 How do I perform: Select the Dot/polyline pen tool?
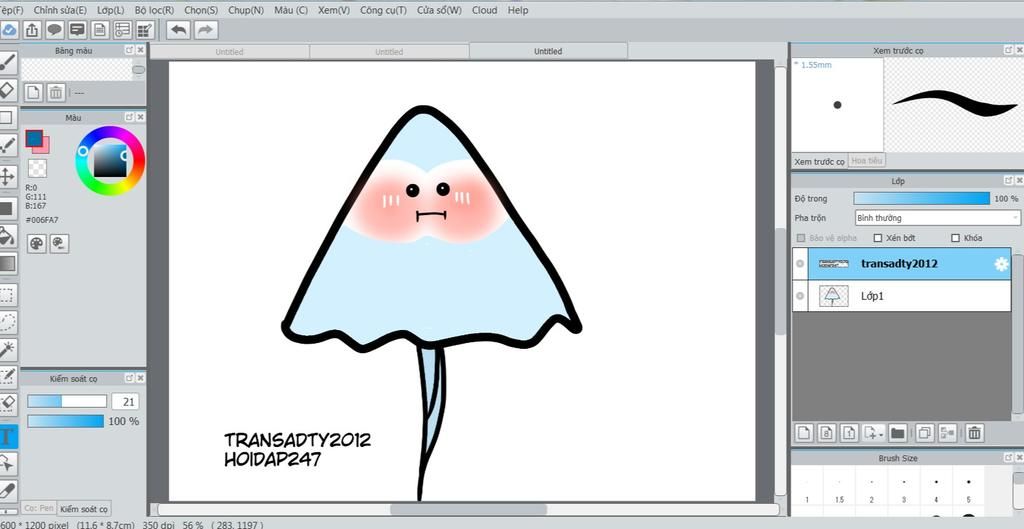[7, 145]
